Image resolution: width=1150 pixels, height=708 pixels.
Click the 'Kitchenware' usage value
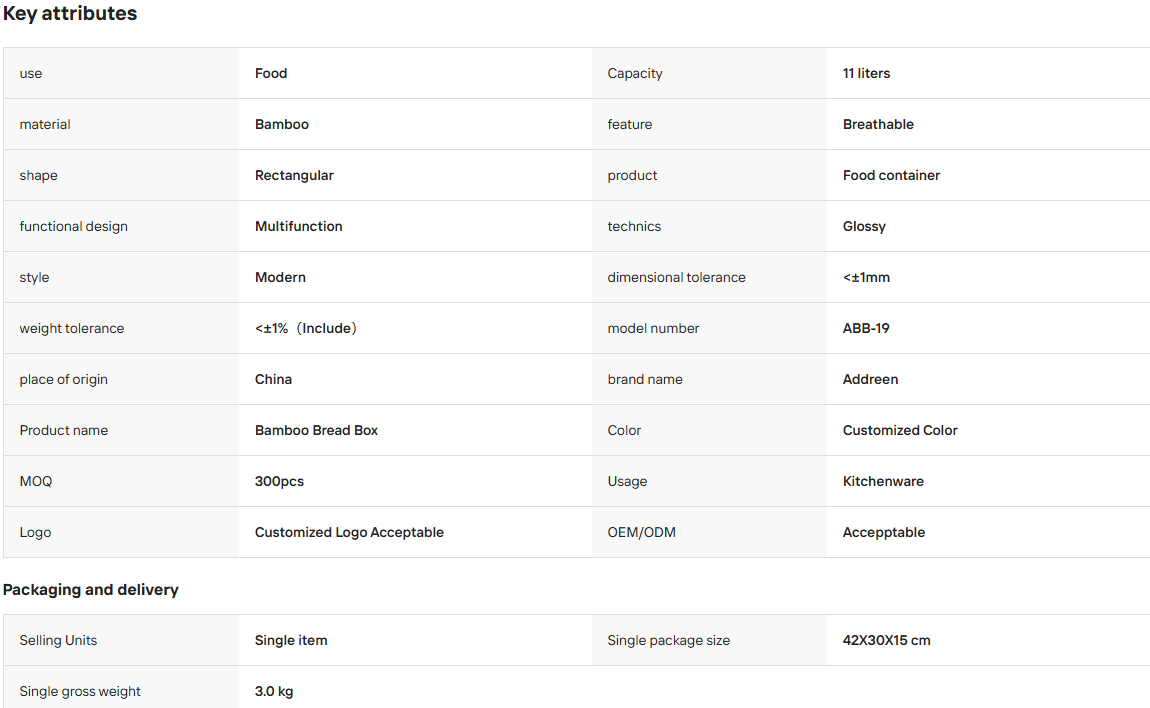coord(883,481)
